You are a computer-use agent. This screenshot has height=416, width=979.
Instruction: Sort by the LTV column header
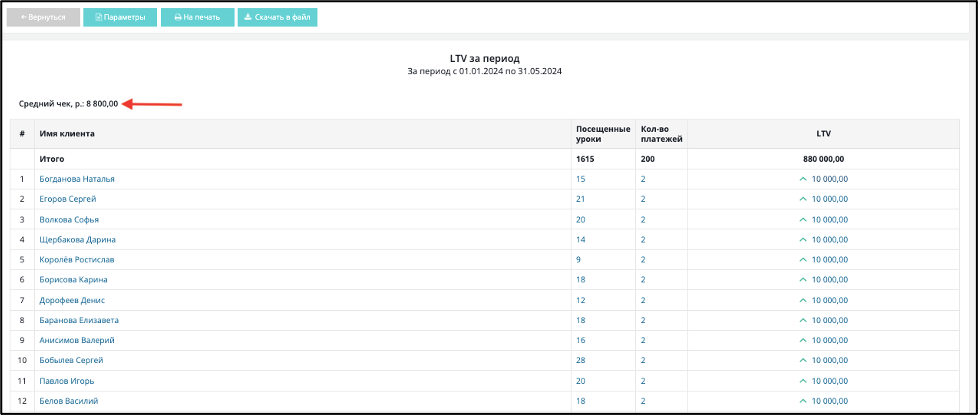(825, 134)
